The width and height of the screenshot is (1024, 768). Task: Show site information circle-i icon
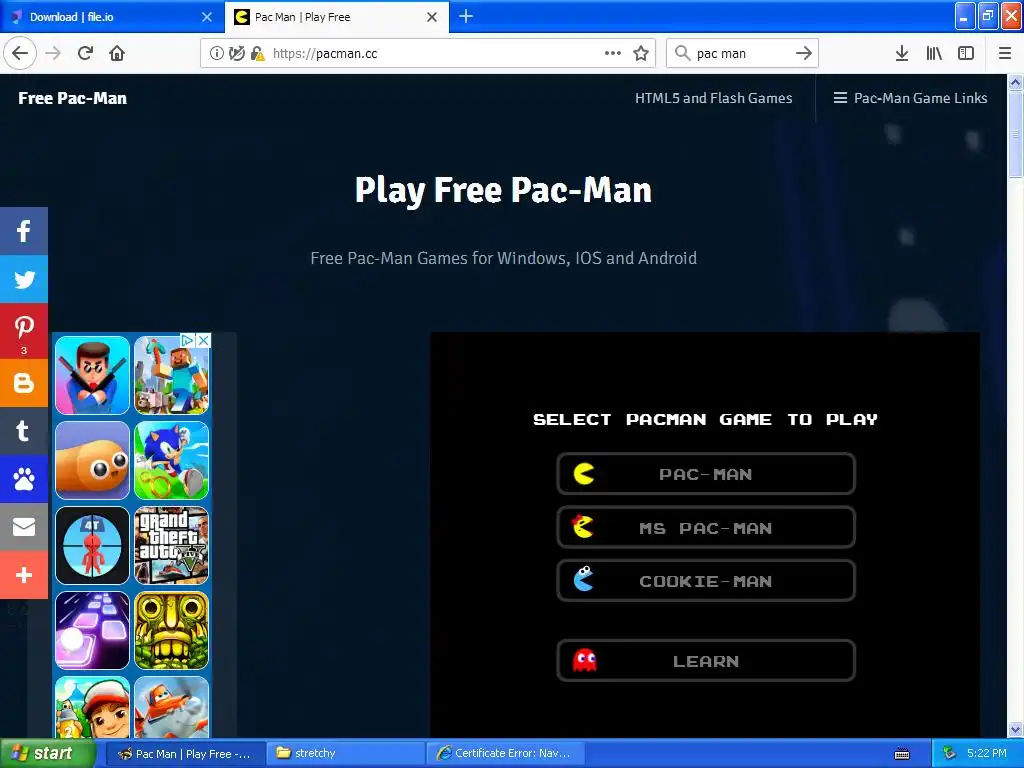click(216, 53)
